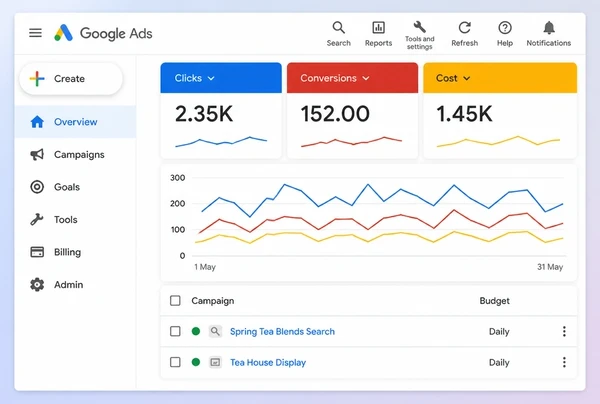Select Overview in the sidebar
This screenshot has width=600, height=404.
point(75,122)
